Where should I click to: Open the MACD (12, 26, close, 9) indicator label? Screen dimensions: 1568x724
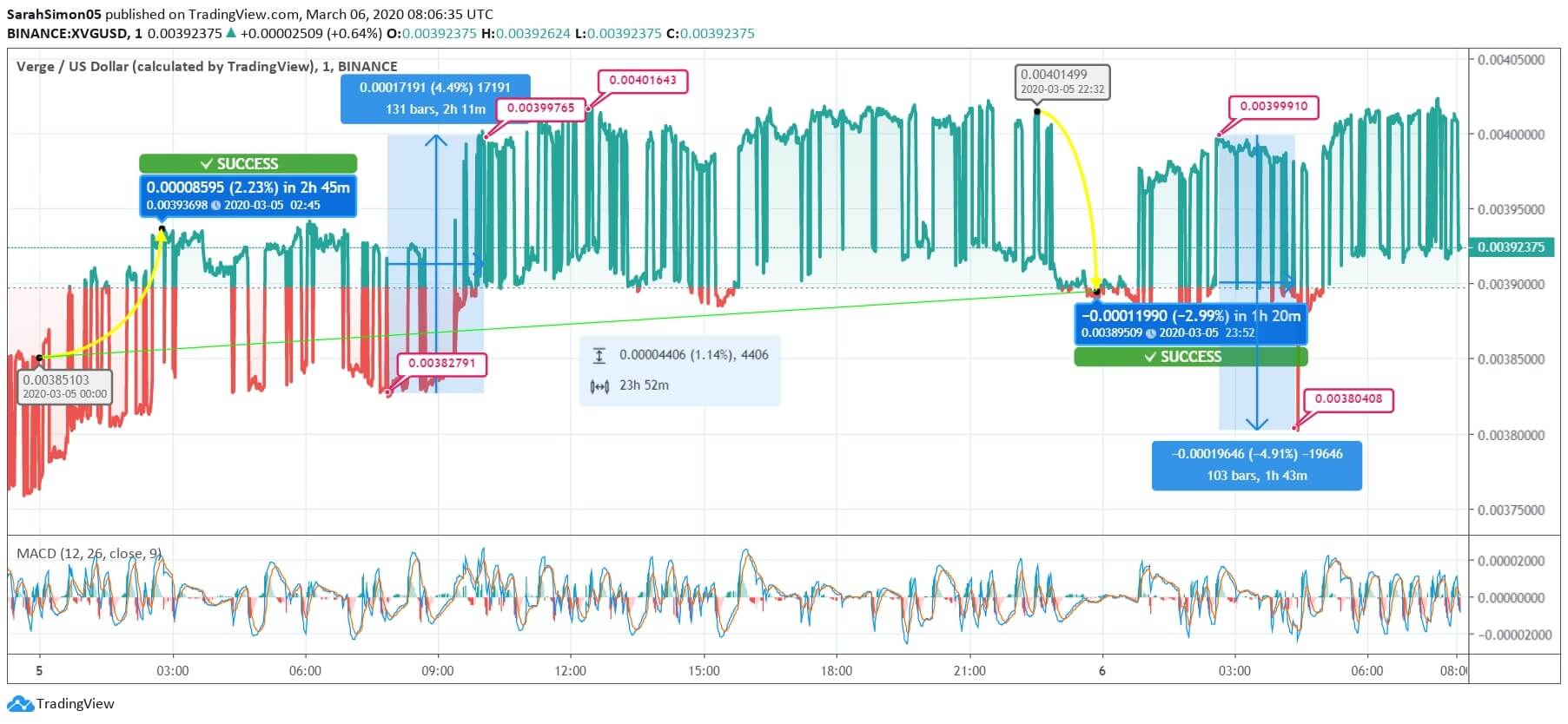(x=89, y=553)
